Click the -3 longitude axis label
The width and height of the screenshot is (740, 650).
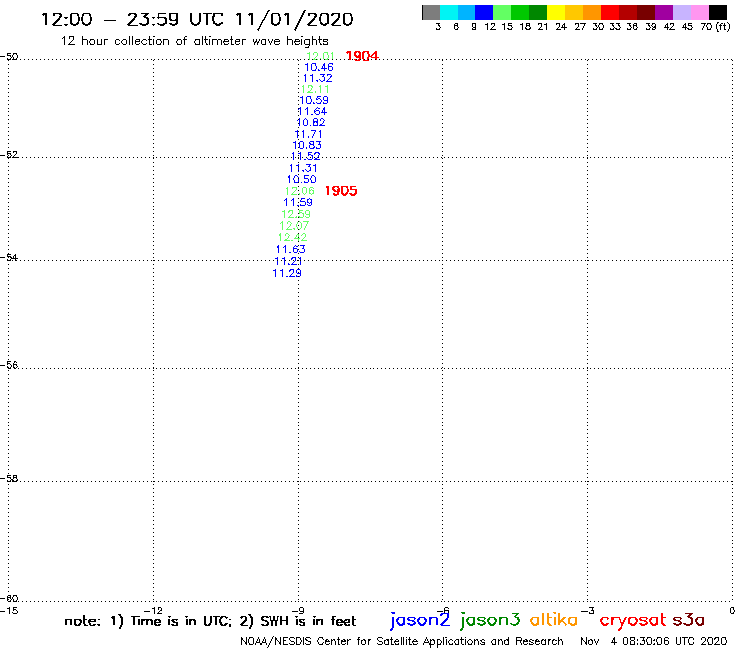click(x=588, y=611)
